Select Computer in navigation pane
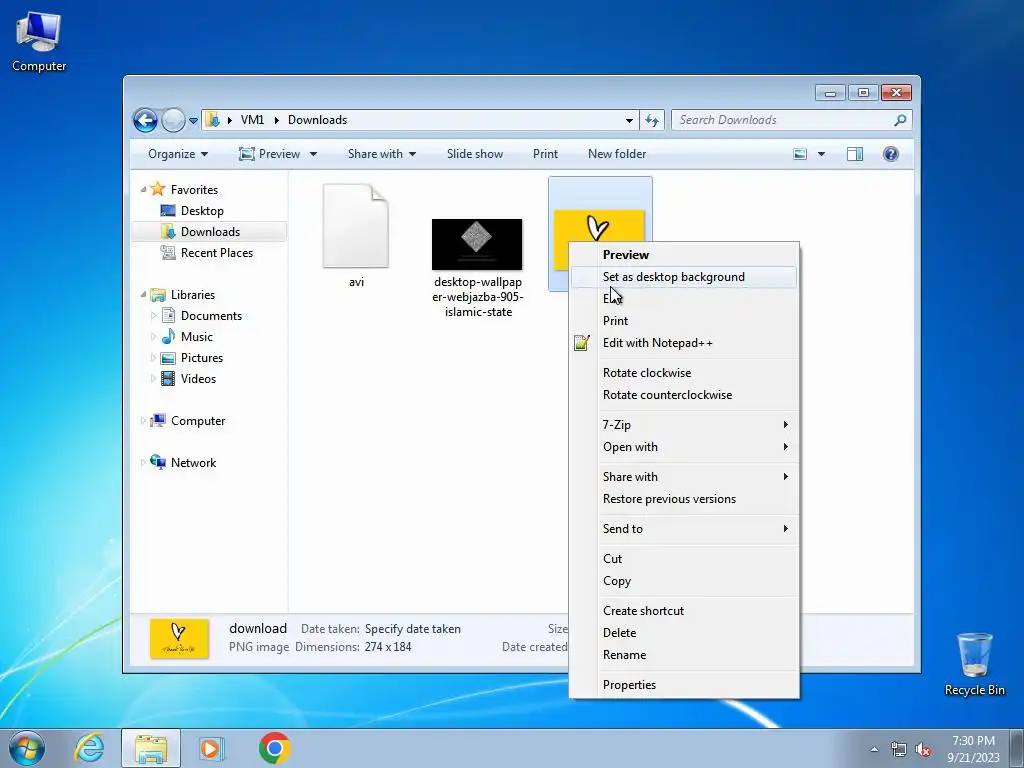 pyautogui.click(x=198, y=421)
